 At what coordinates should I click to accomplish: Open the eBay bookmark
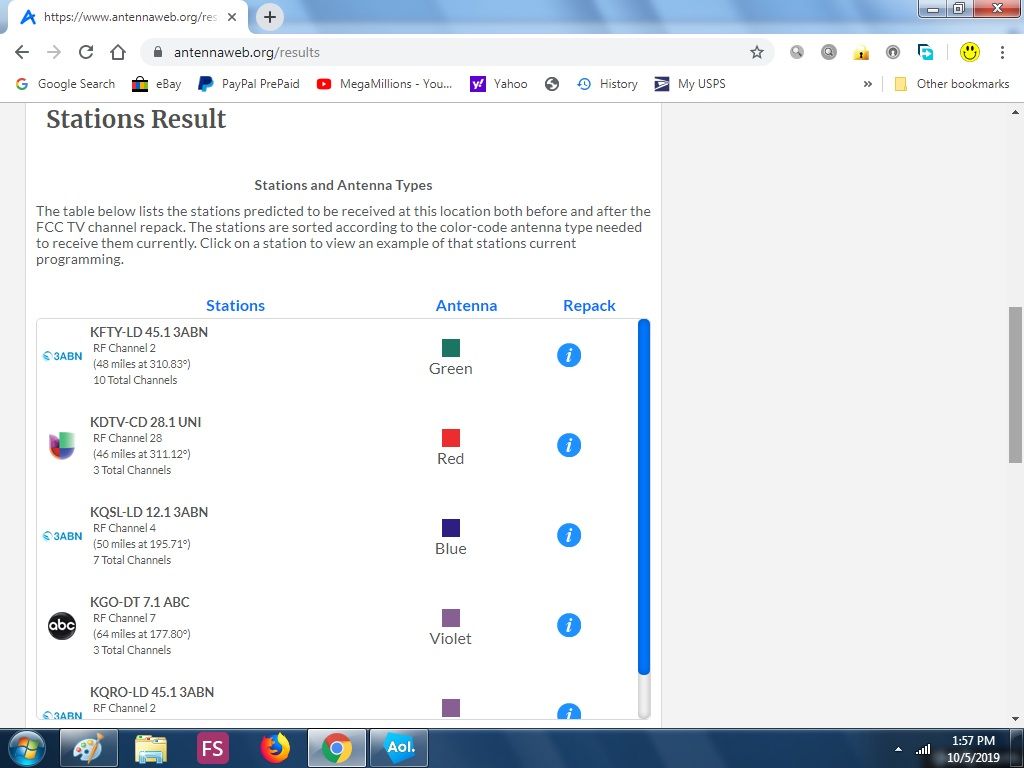(157, 84)
